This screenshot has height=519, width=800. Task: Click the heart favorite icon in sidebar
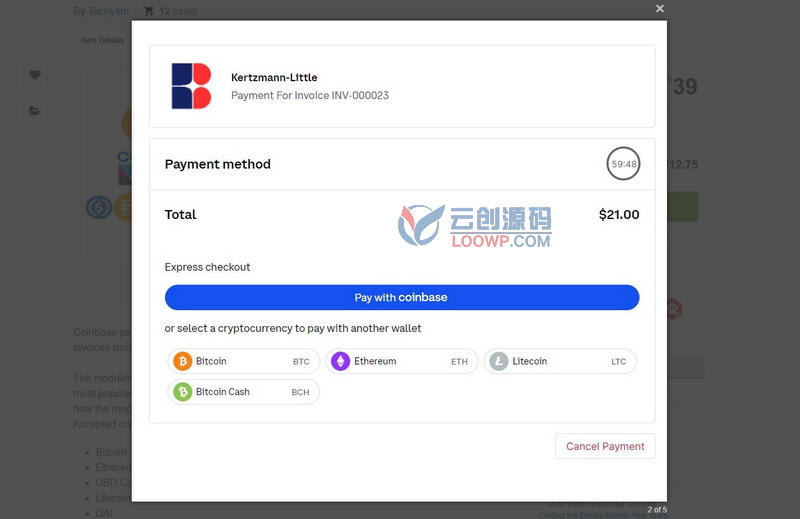pyautogui.click(x=35, y=75)
